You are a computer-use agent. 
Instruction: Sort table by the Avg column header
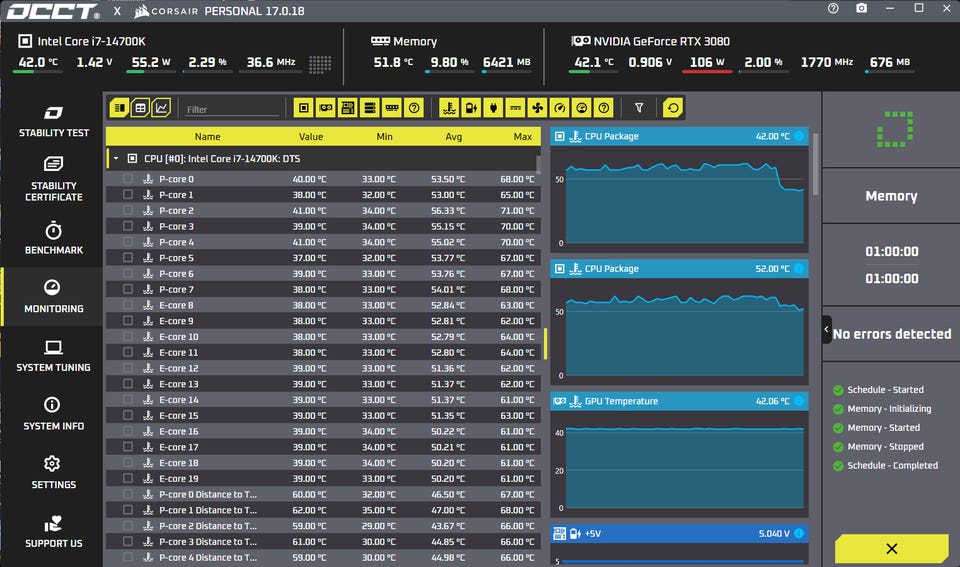tap(454, 137)
